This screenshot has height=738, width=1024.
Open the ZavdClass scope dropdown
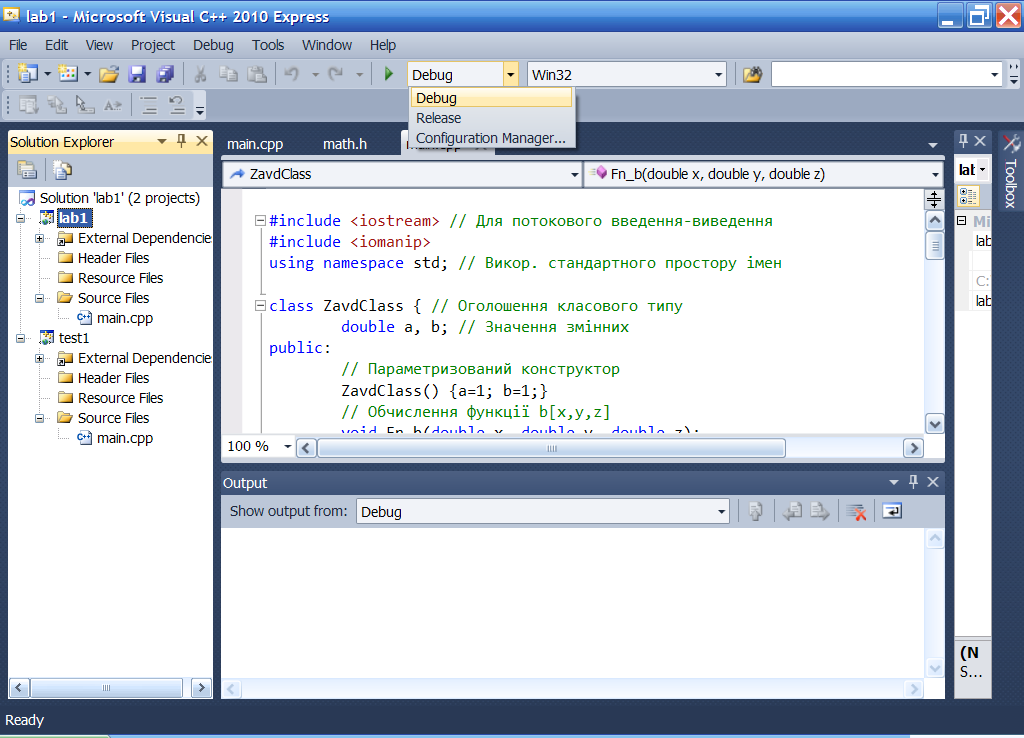pos(574,174)
